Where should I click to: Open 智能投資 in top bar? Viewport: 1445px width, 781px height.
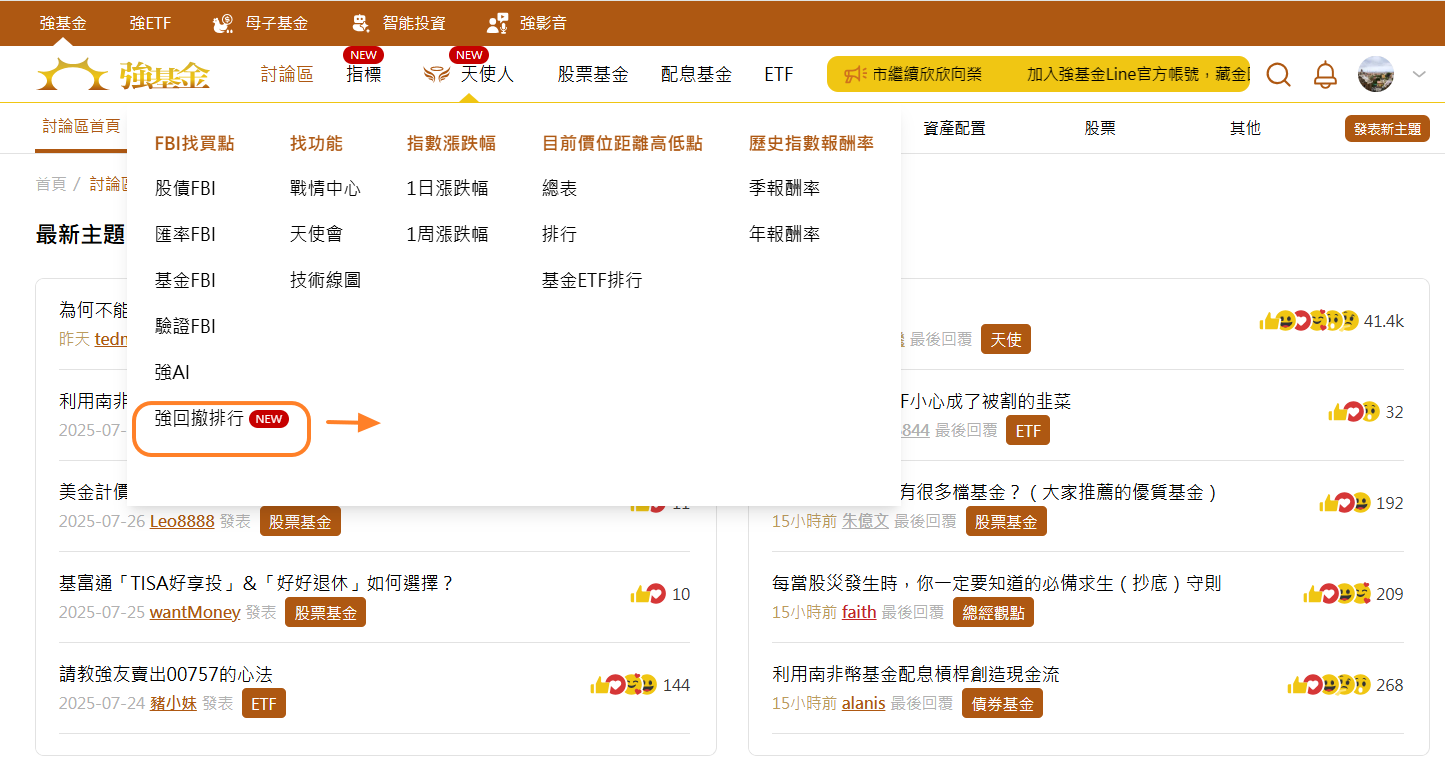[399, 23]
